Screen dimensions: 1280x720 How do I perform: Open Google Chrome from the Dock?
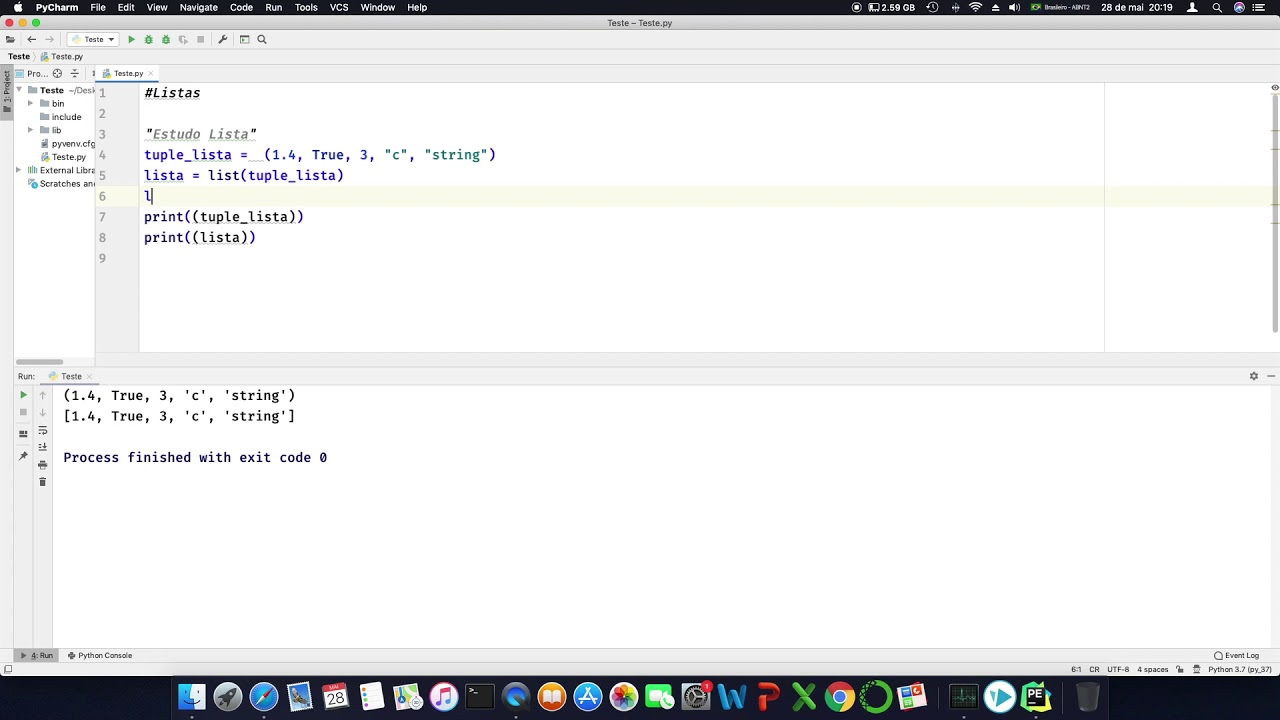coord(840,697)
